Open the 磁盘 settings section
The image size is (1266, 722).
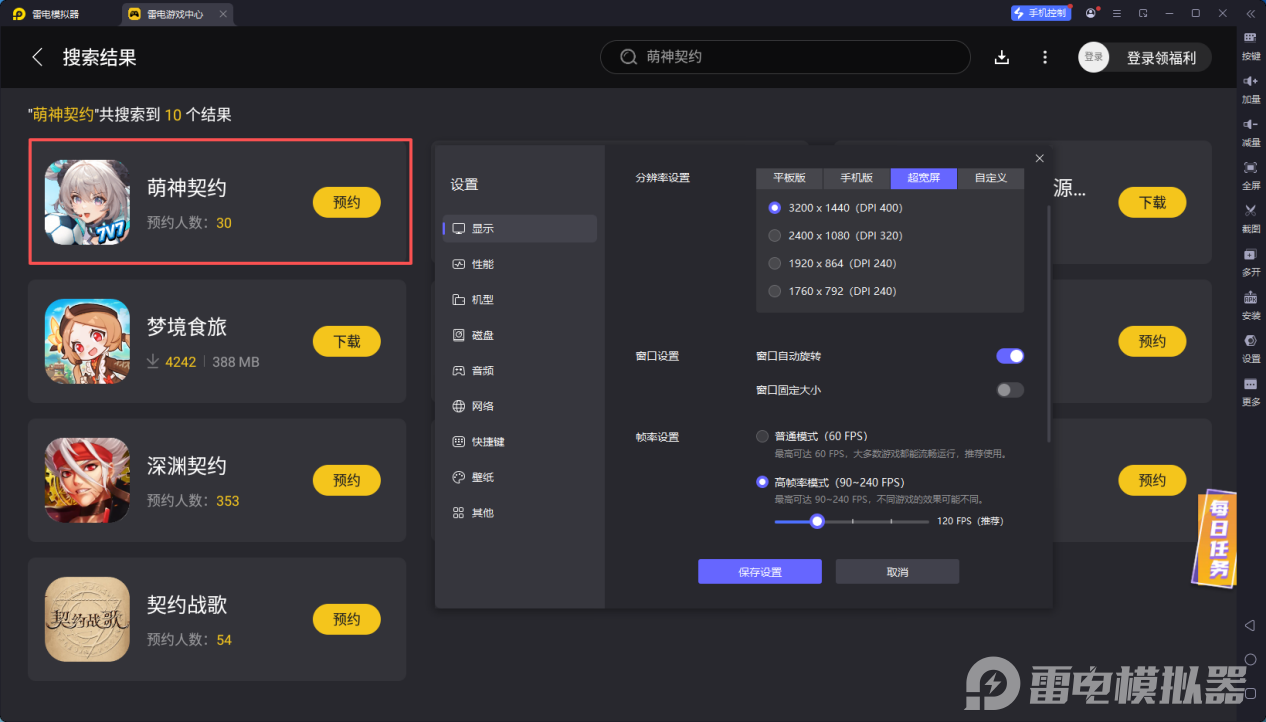point(520,335)
